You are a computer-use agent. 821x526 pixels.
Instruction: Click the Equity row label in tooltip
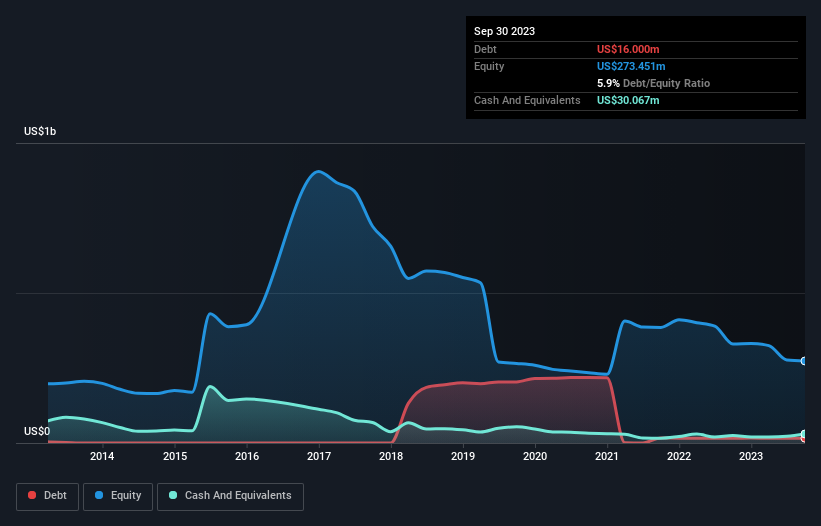489,66
